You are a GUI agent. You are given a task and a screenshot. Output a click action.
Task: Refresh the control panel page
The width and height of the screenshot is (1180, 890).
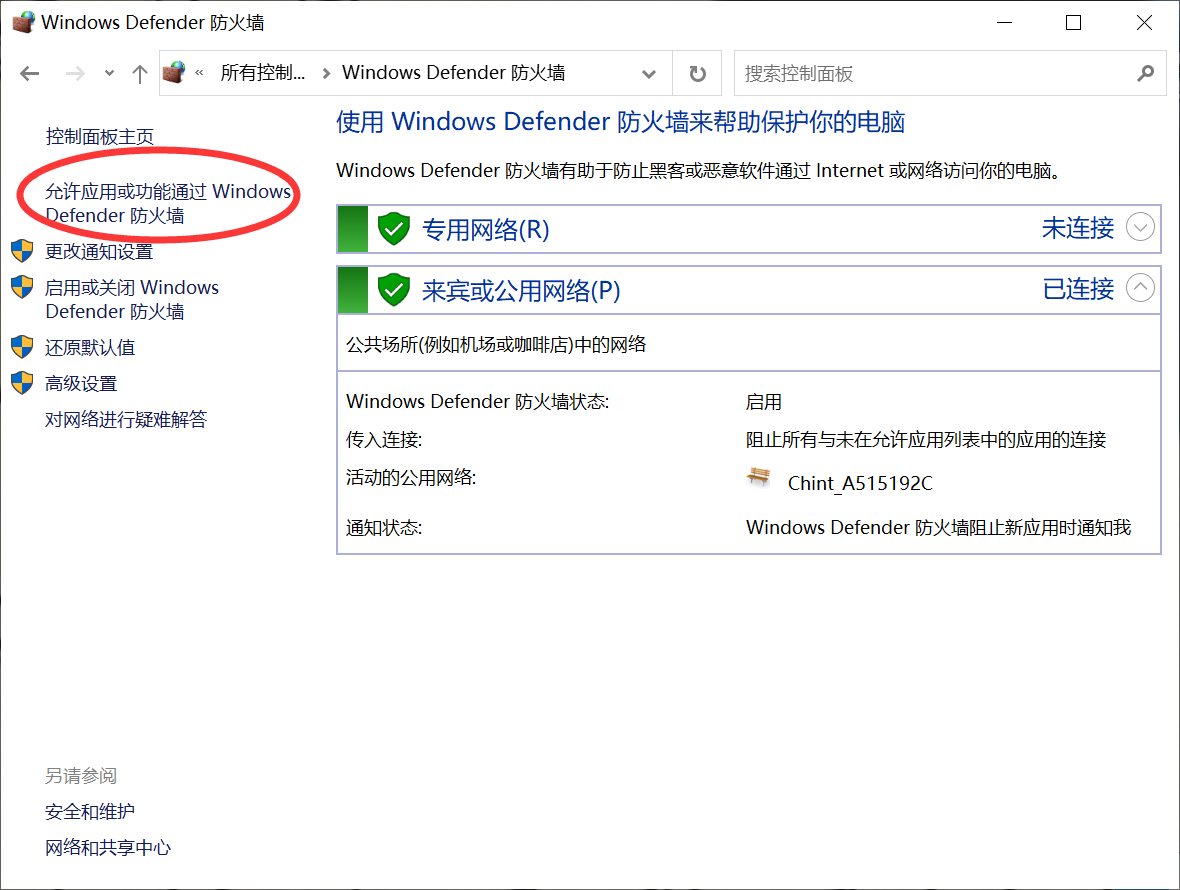pyautogui.click(x=698, y=74)
